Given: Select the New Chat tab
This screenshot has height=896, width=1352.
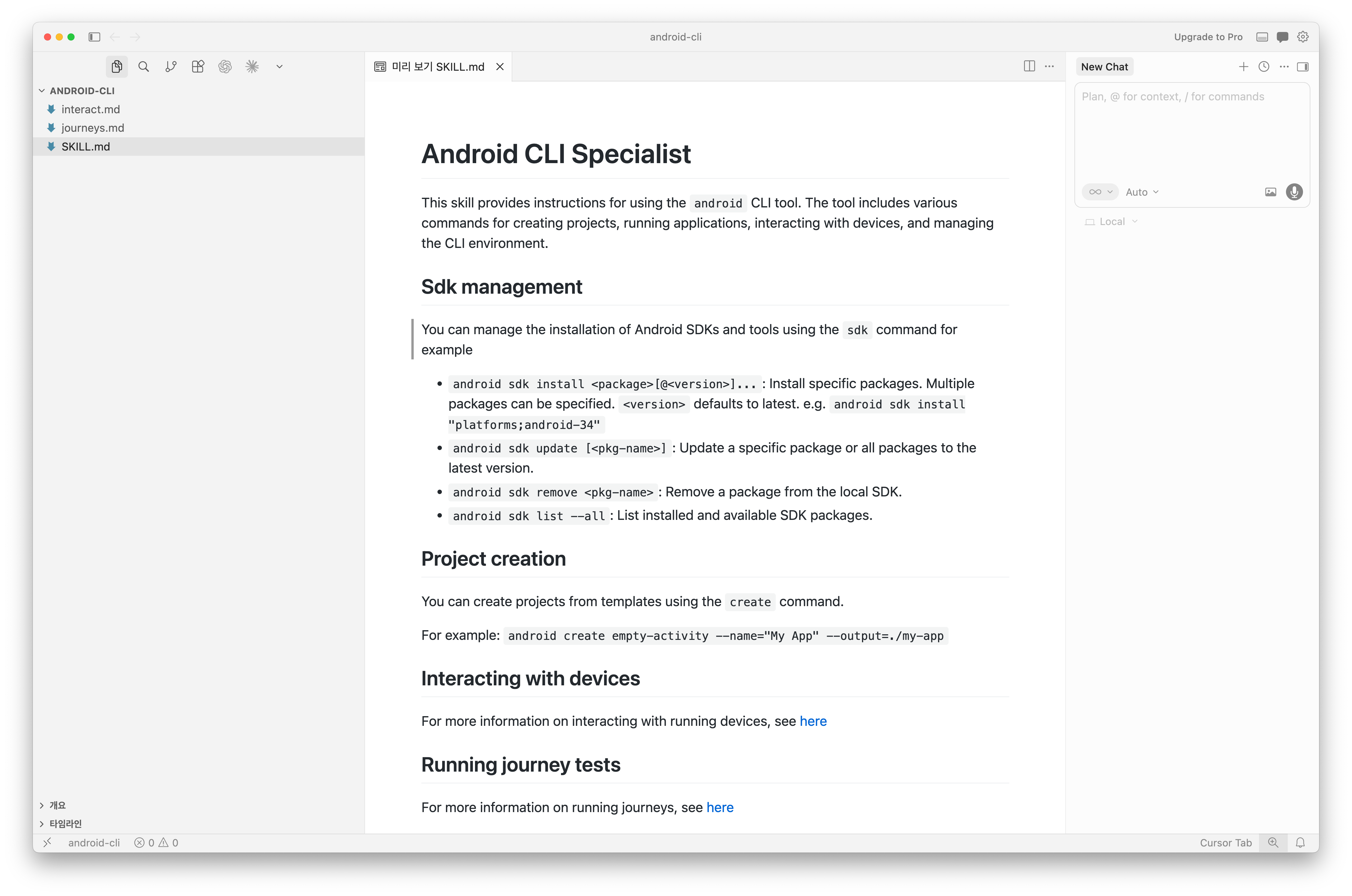Looking at the screenshot, I should point(1104,67).
